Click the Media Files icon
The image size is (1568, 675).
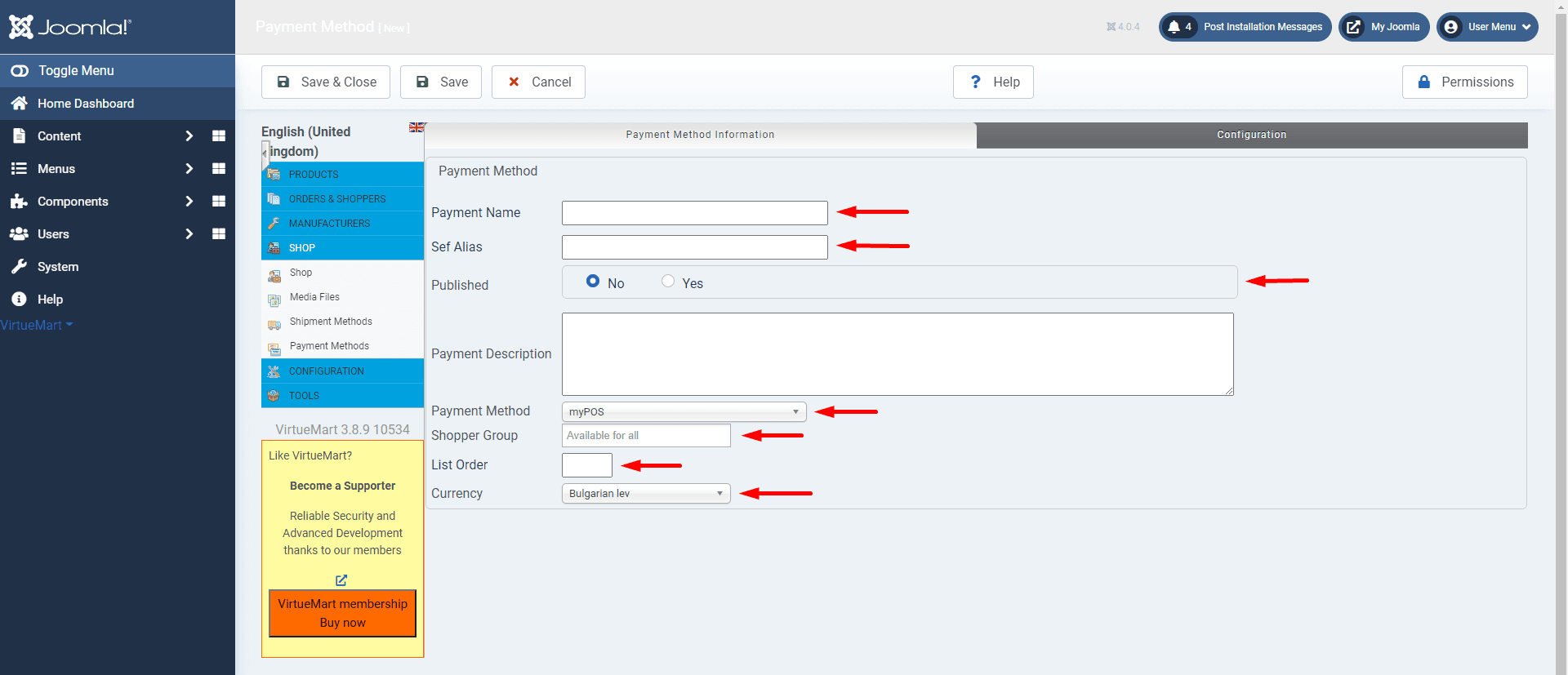pyautogui.click(x=274, y=299)
